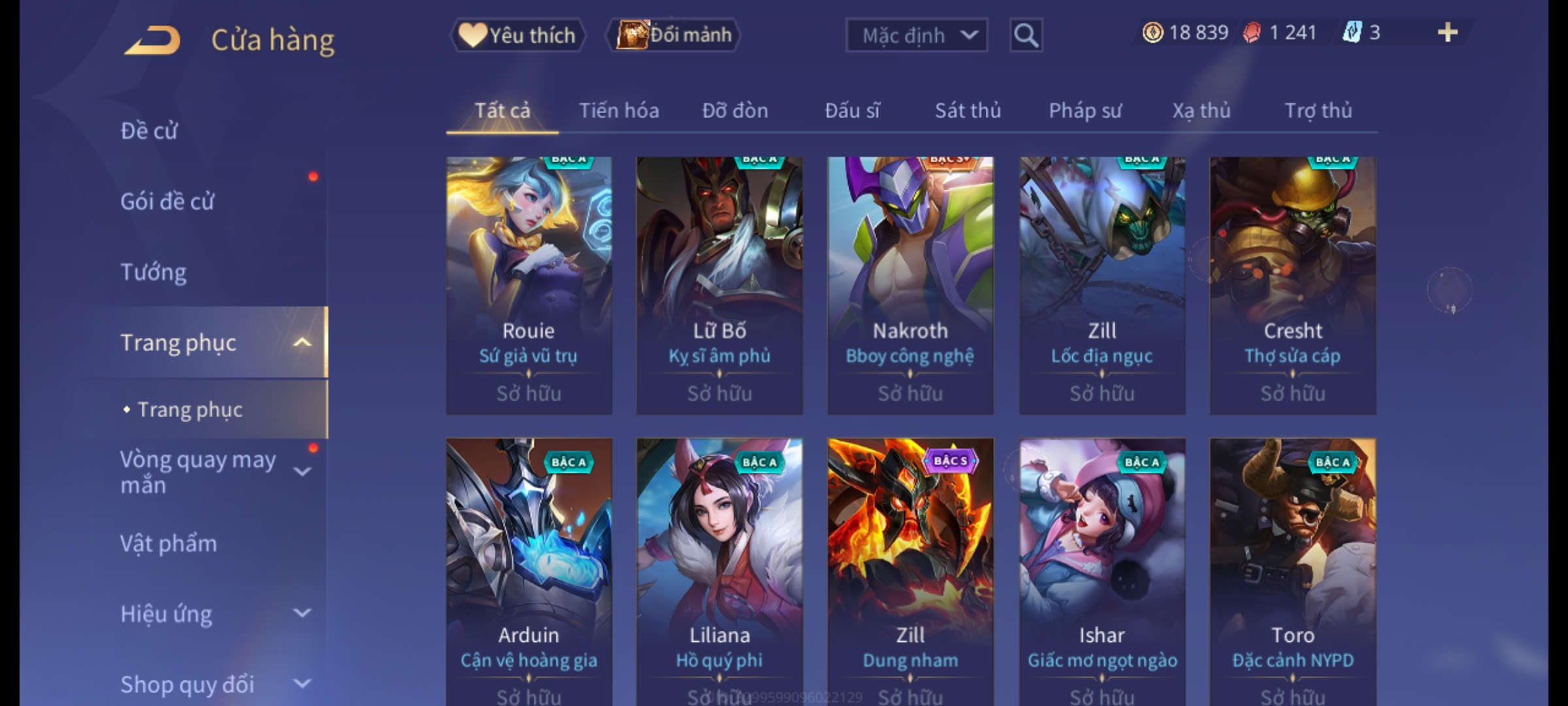The width and height of the screenshot is (1568, 706).
Task: Select the Zill Dung nham skin card
Action: click(910, 572)
